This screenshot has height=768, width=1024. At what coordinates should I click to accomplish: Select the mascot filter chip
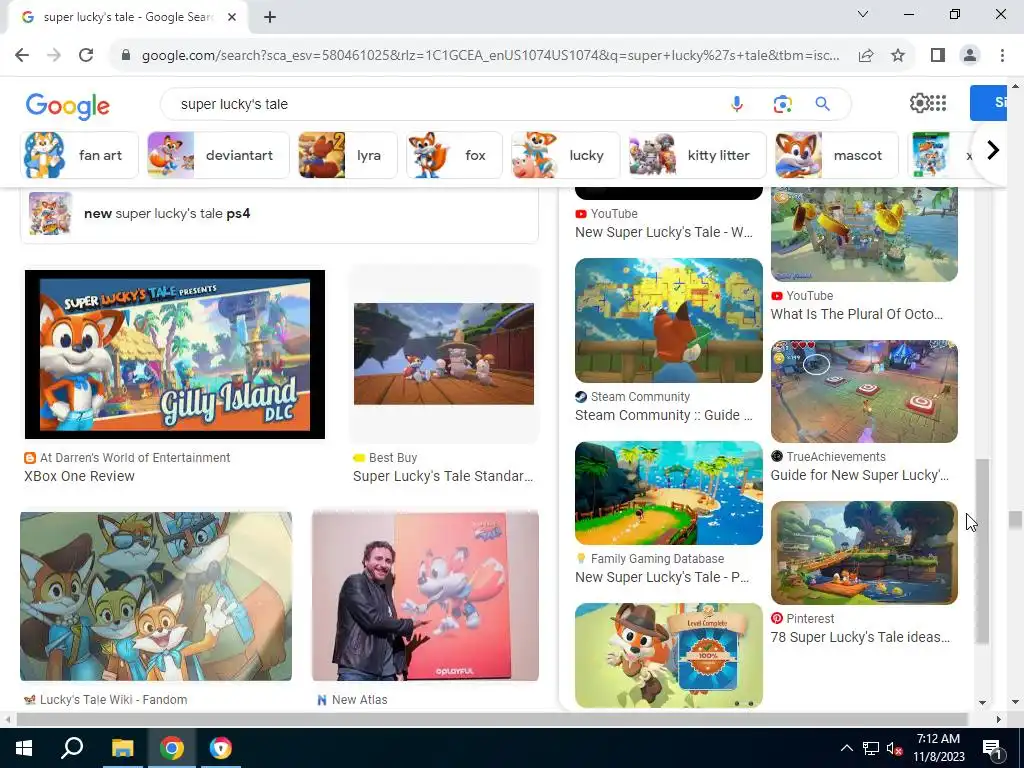point(837,155)
